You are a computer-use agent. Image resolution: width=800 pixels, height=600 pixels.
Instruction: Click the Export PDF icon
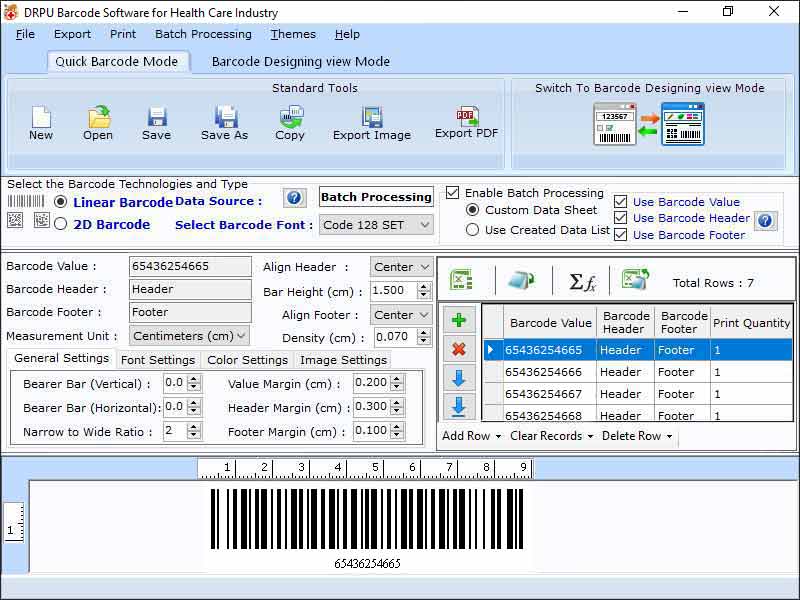(x=467, y=116)
